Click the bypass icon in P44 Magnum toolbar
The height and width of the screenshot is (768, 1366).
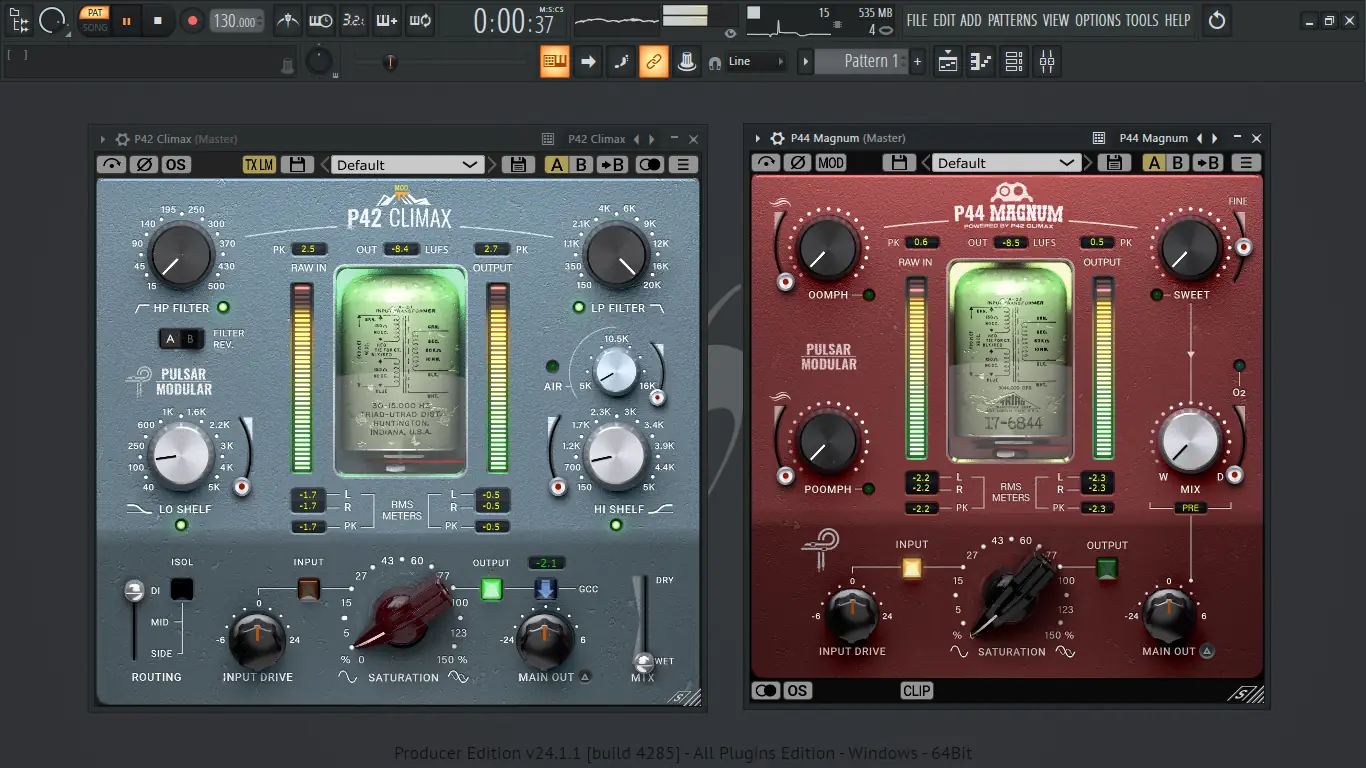pyautogui.click(x=767, y=163)
